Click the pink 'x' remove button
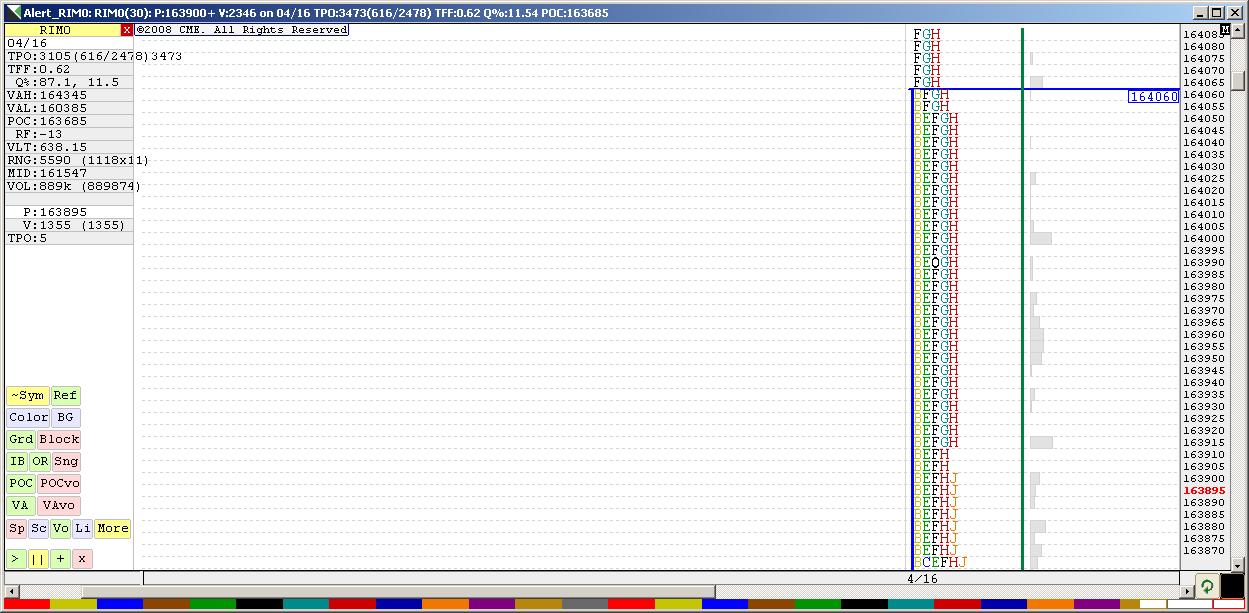Viewport: 1249px width, 613px height. coord(82,558)
